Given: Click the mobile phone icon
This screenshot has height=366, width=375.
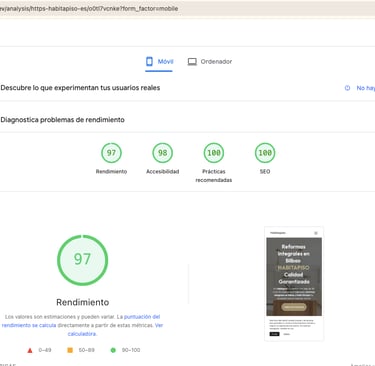Looking at the screenshot, I should 149,61.
